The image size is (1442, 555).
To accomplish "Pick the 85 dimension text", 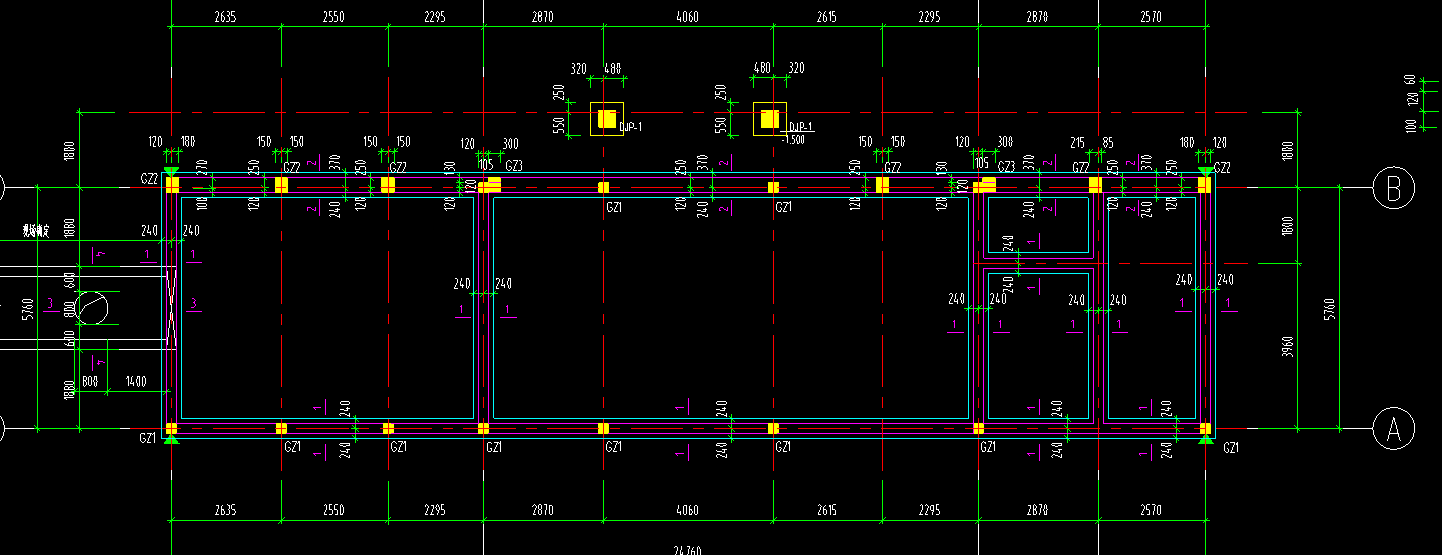I will [x=1108, y=143].
